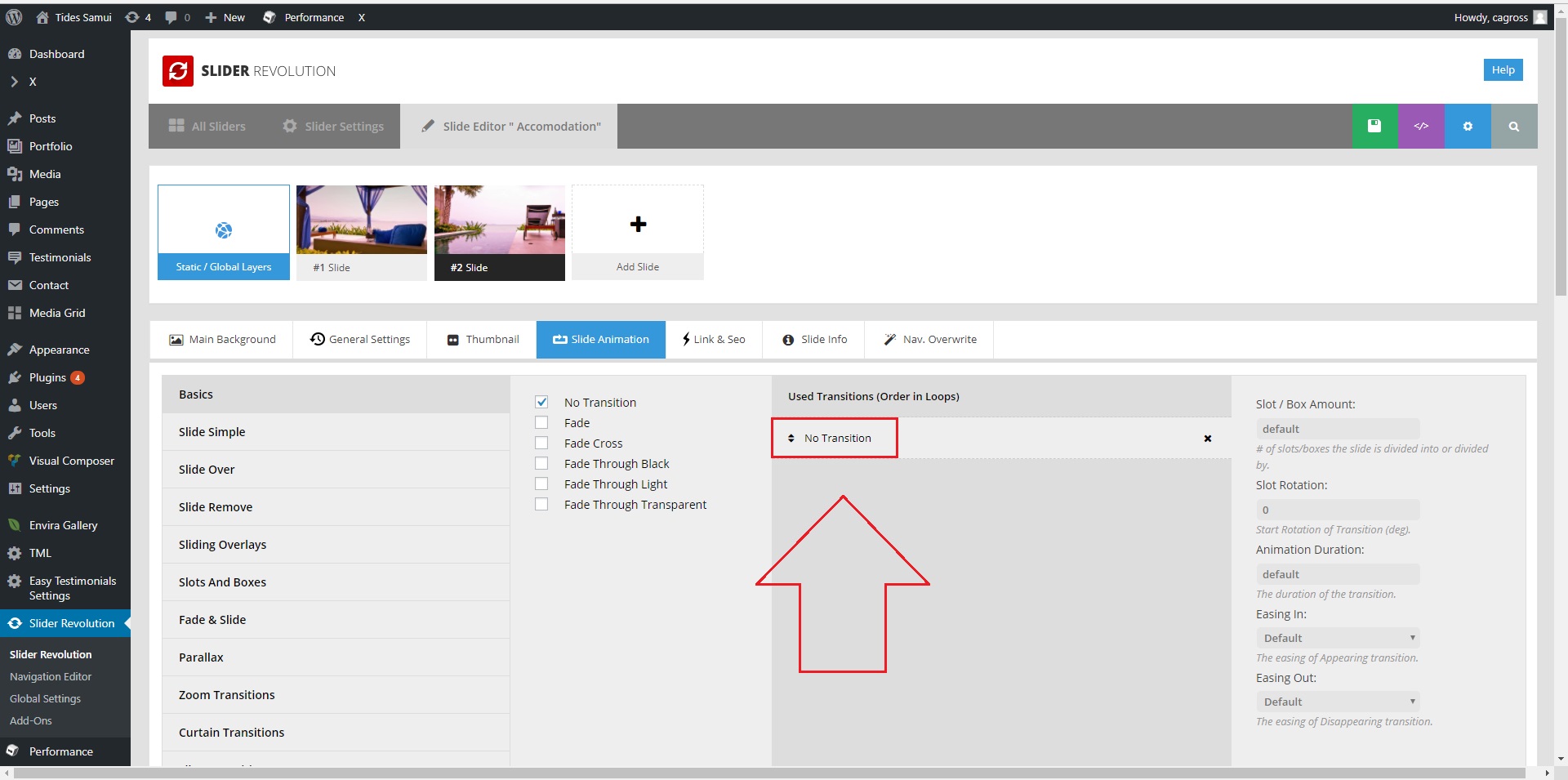This screenshot has width=1568, height=780.
Task: Tick Fade Through Light checkbox
Action: pyautogui.click(x=541, y=484)
